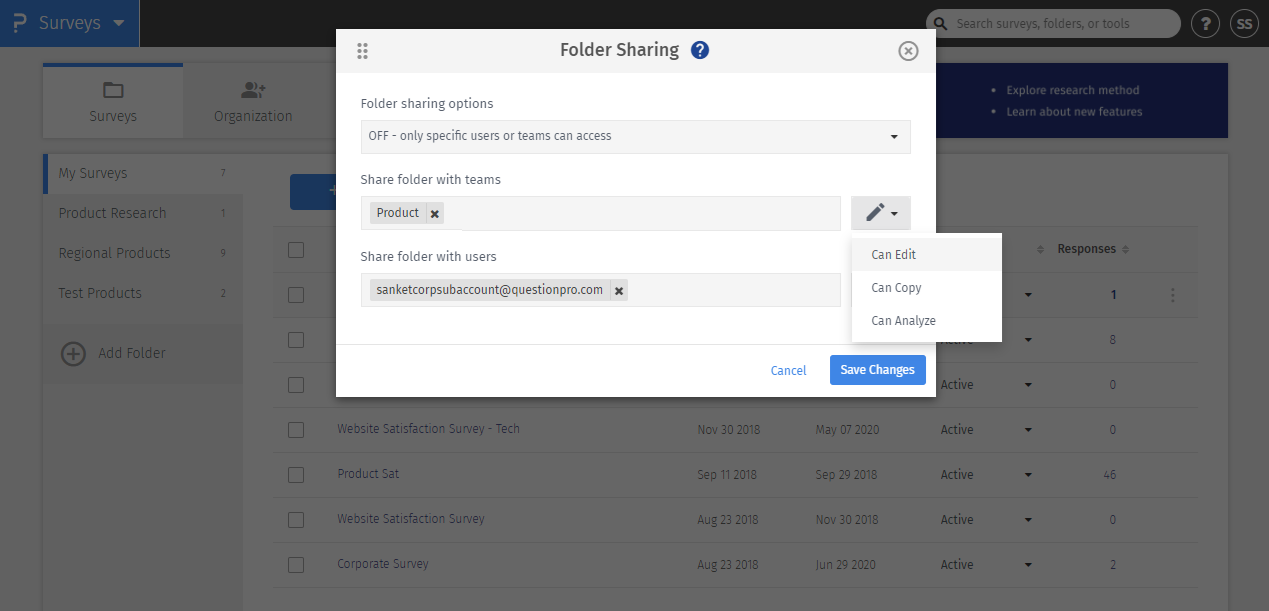The image size is (1269, 611).
Task: Click the search magnifier icon
Action: (x=941, y=23)
